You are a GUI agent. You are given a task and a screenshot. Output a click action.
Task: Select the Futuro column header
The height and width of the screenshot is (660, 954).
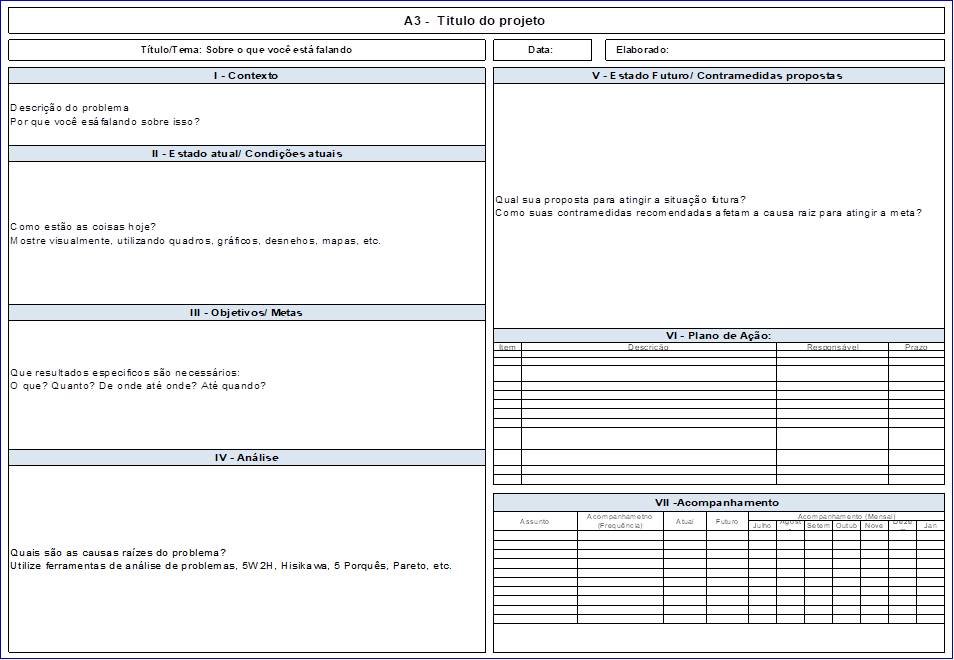(x=727, y=522)
